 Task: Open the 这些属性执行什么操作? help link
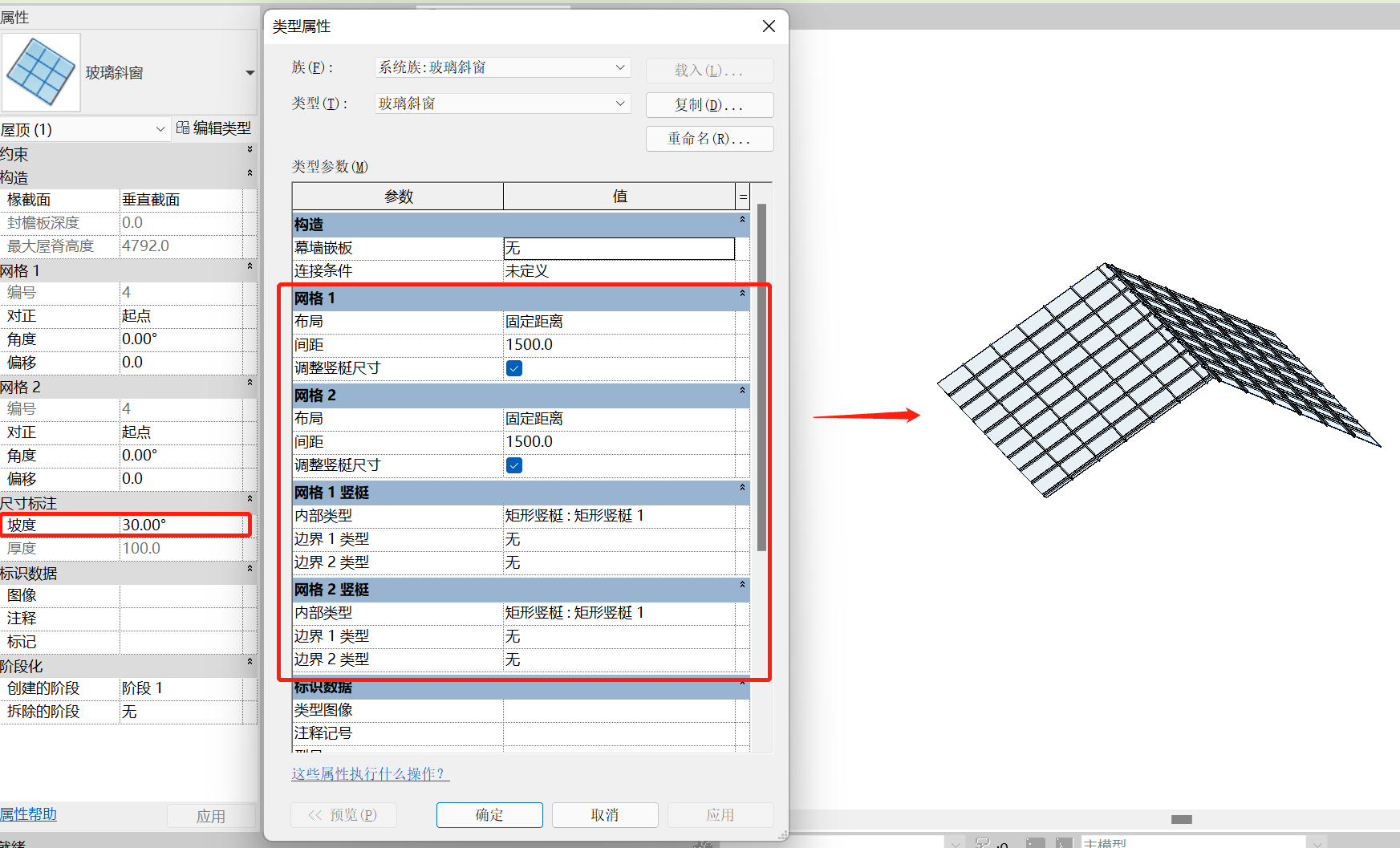click(x=370, y=773)
